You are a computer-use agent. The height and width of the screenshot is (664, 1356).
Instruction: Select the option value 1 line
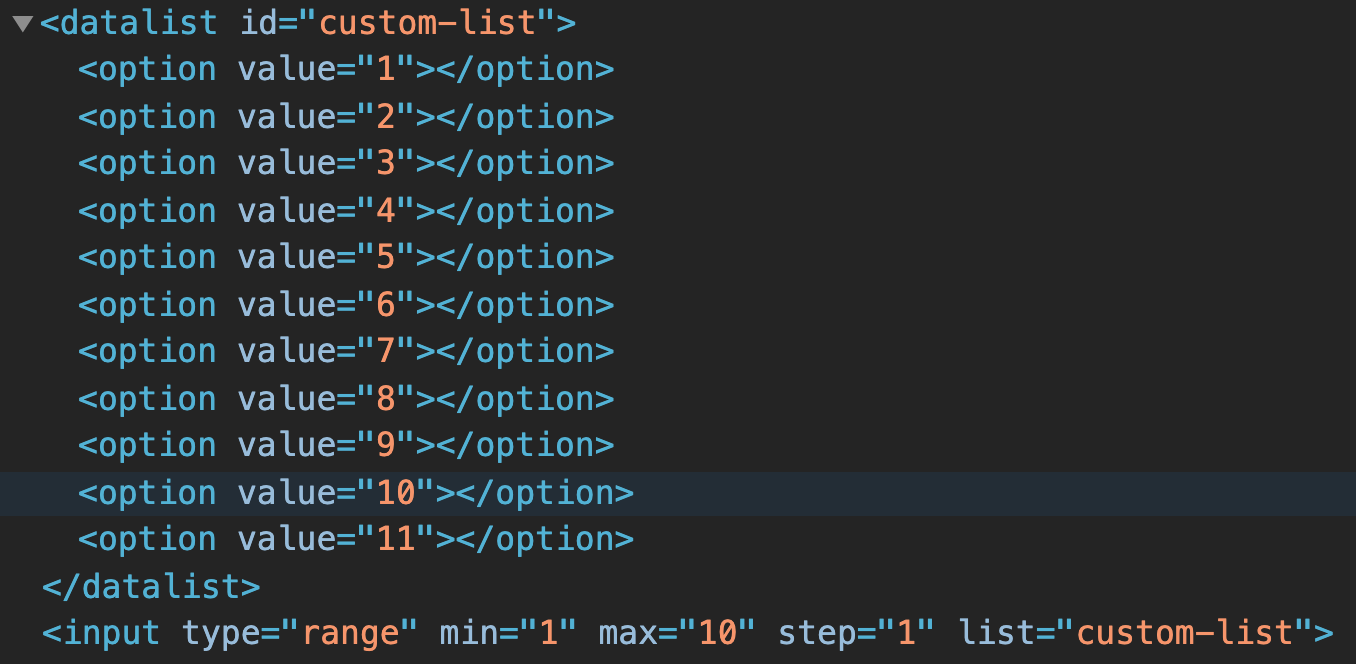point(346,69)
